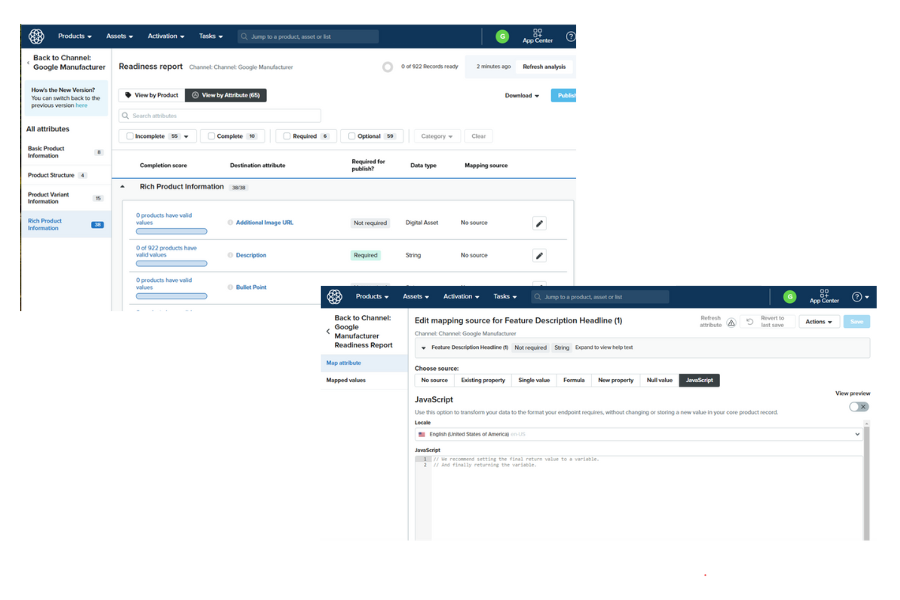Check the Required filter checkbox
The image size is (900, 600).
tap(287, 136)
